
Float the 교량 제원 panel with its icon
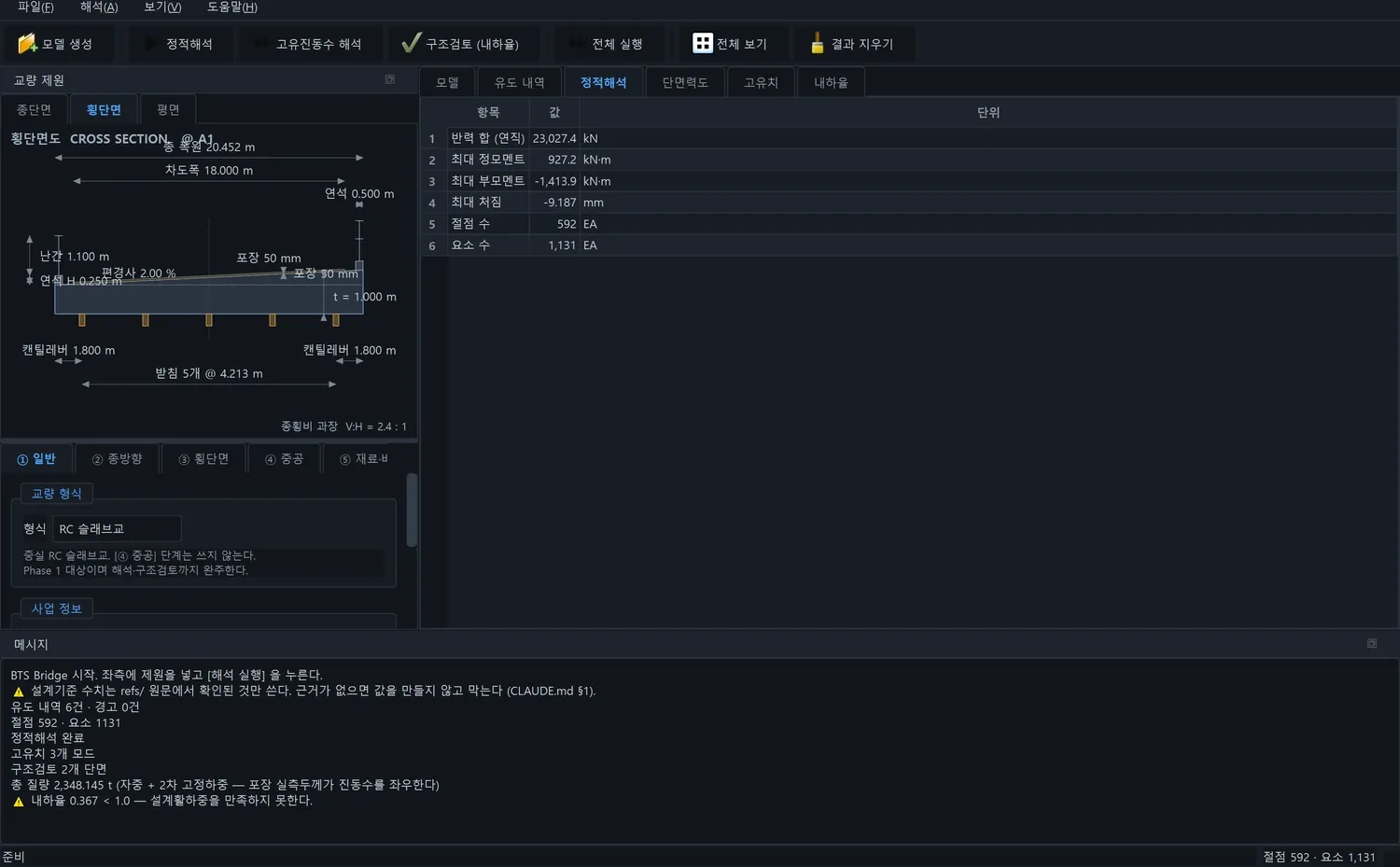click(390, 79)
